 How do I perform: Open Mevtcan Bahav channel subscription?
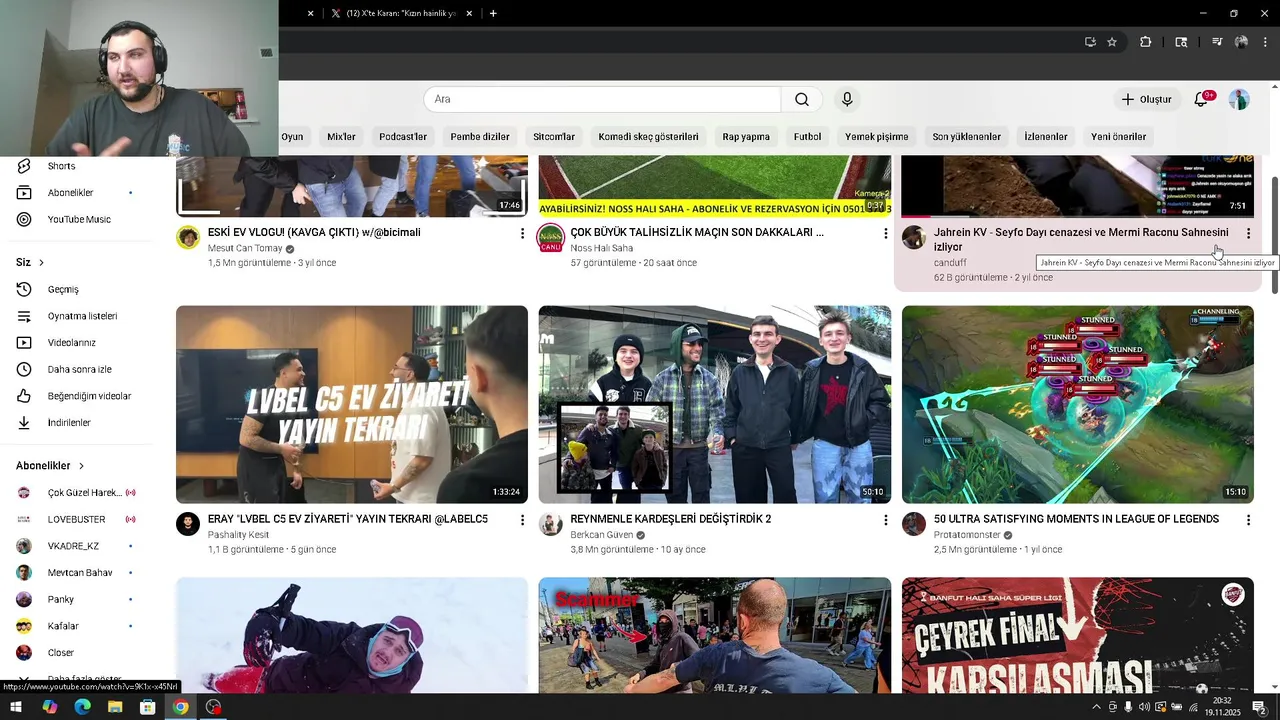coord(76,573)
